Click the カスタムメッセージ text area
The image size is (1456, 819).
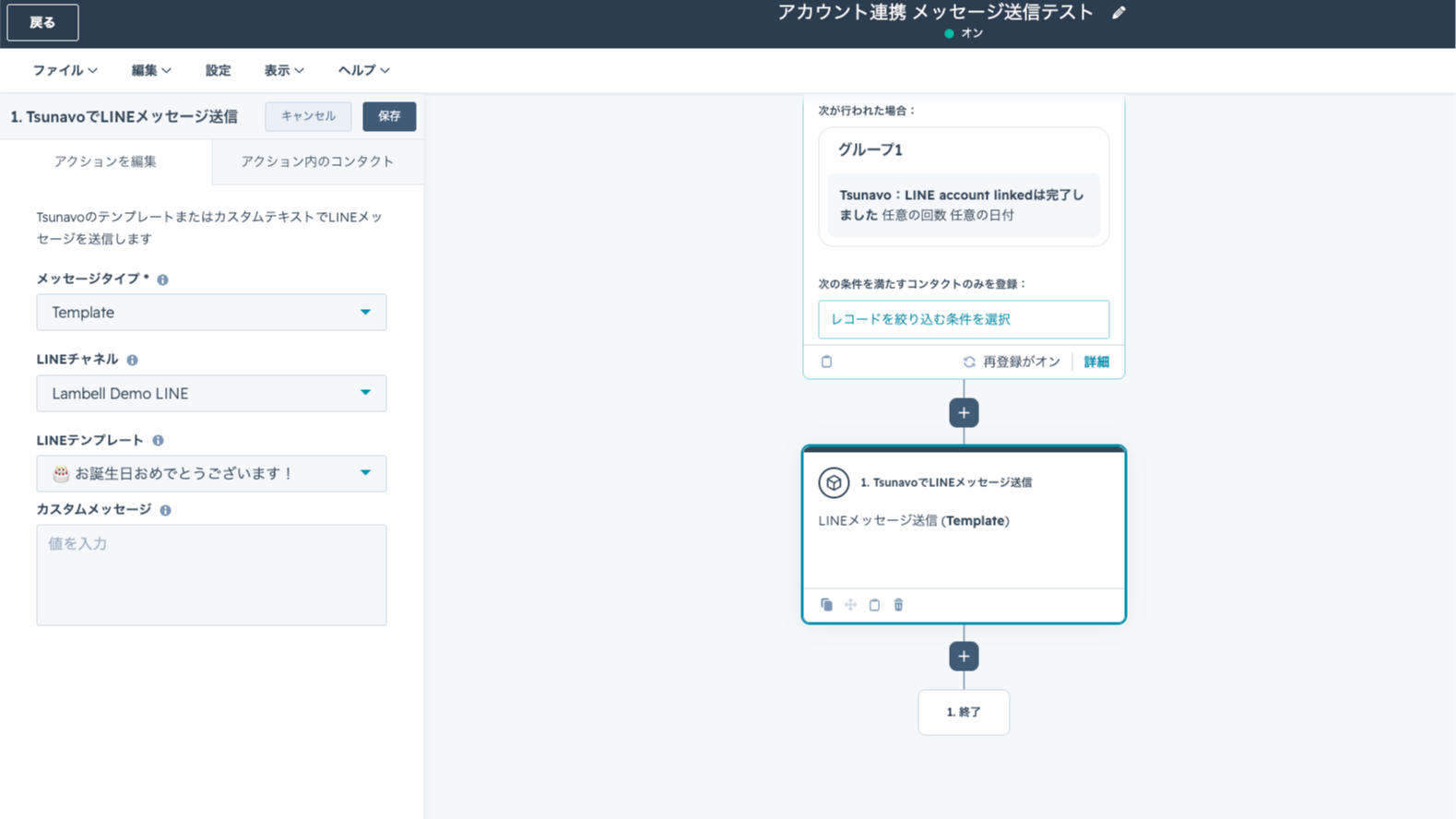click(x=211, y=576)
